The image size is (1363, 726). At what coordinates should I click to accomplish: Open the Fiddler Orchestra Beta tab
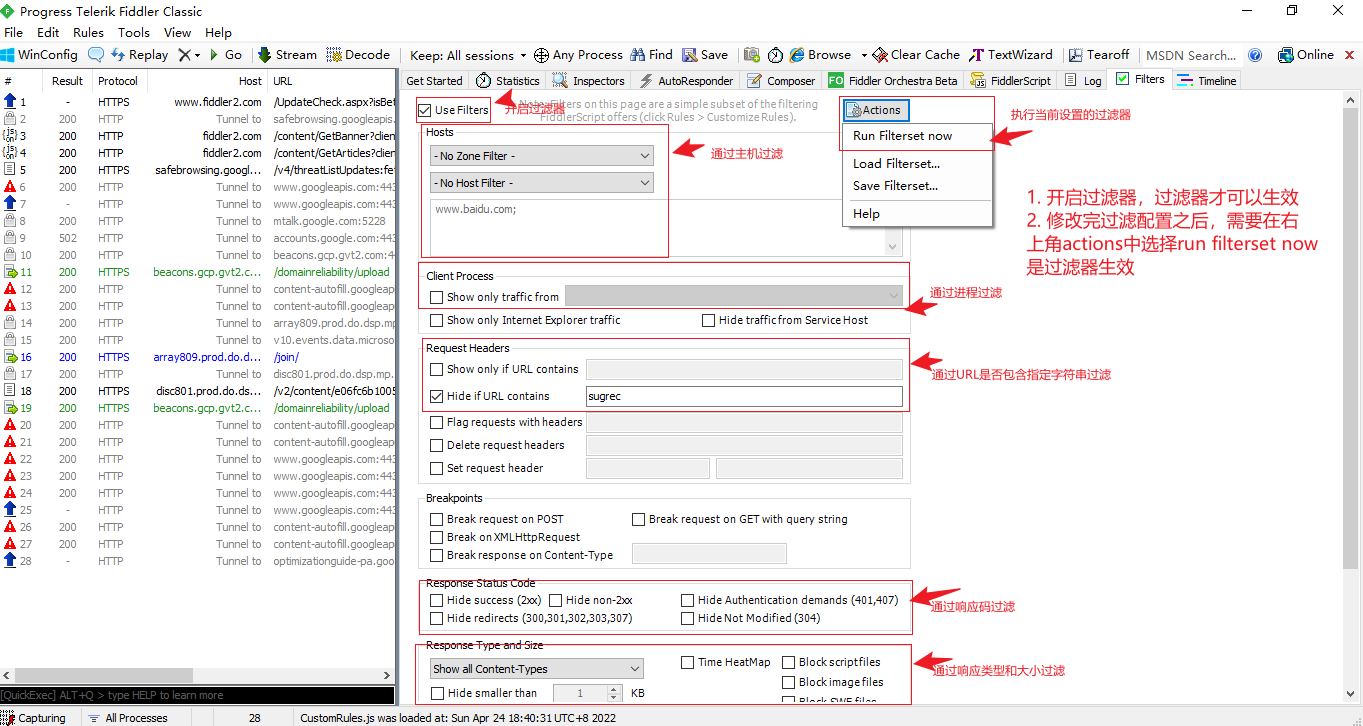[892, 81]
